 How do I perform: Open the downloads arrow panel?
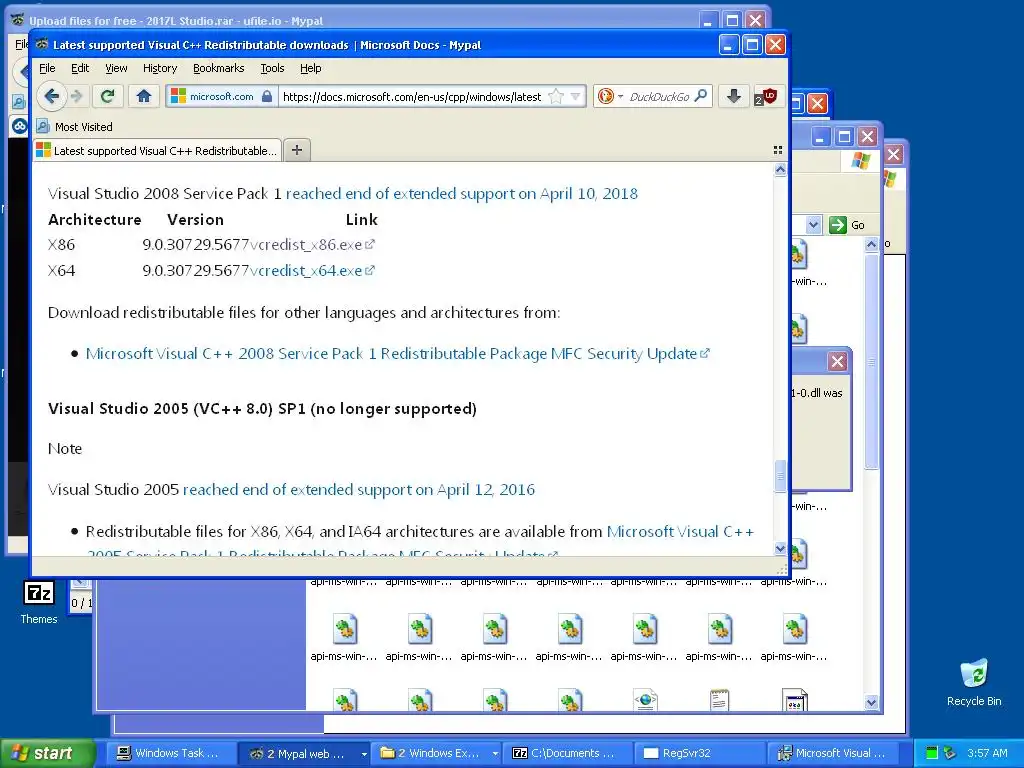pyautogui.click(x=733, y=97)
